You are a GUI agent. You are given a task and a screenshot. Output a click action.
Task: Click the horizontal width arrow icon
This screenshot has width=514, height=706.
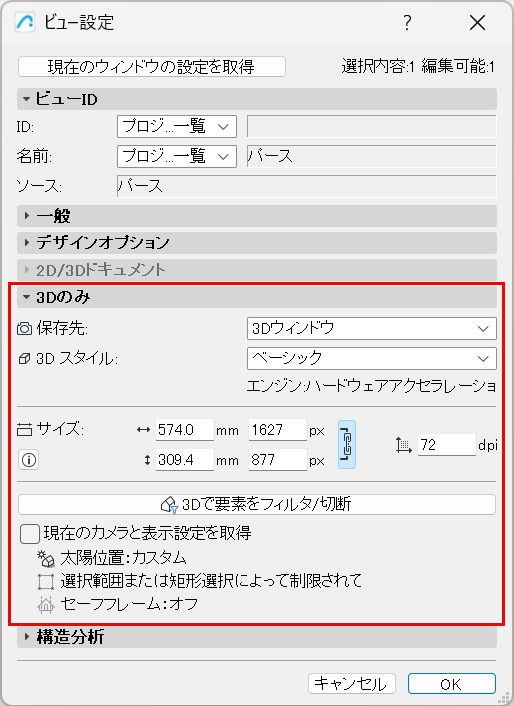click(143, 430)
